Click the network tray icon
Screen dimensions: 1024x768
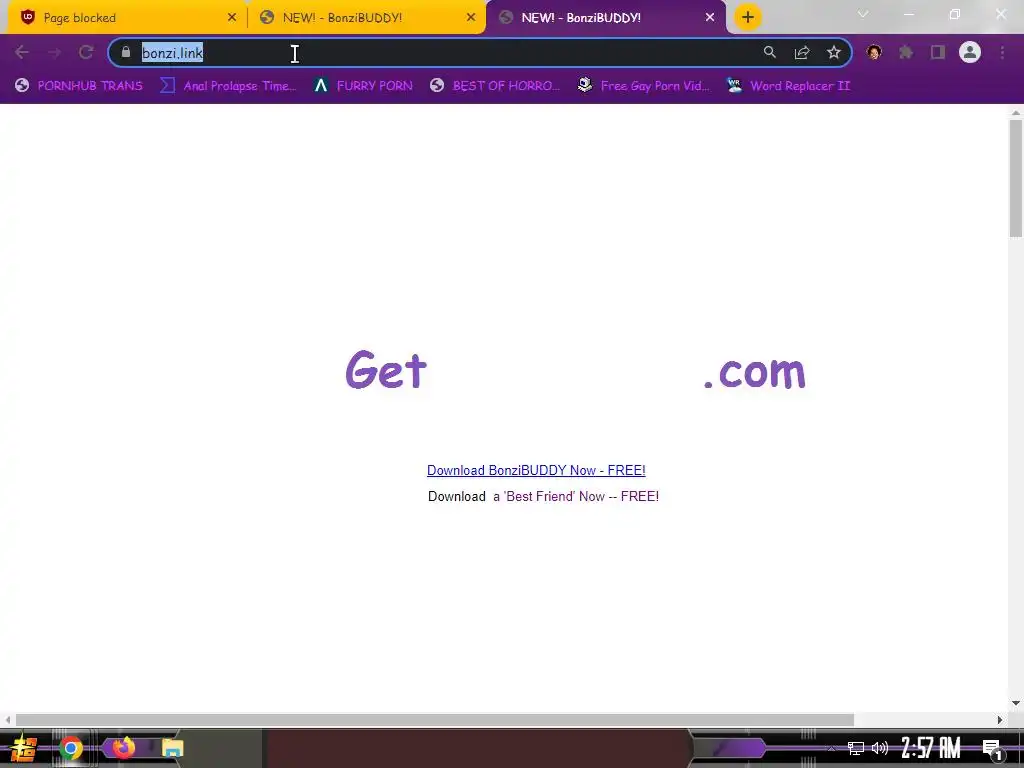coord(856,748)
